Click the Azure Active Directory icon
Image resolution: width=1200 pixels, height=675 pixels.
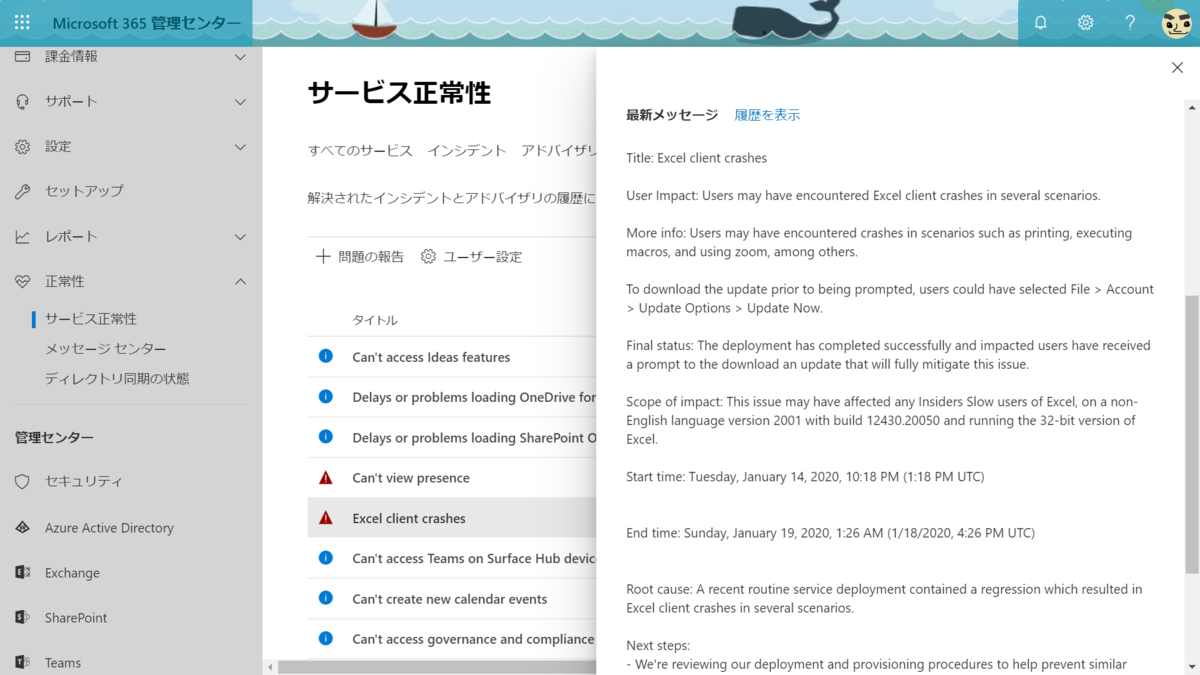22,528
